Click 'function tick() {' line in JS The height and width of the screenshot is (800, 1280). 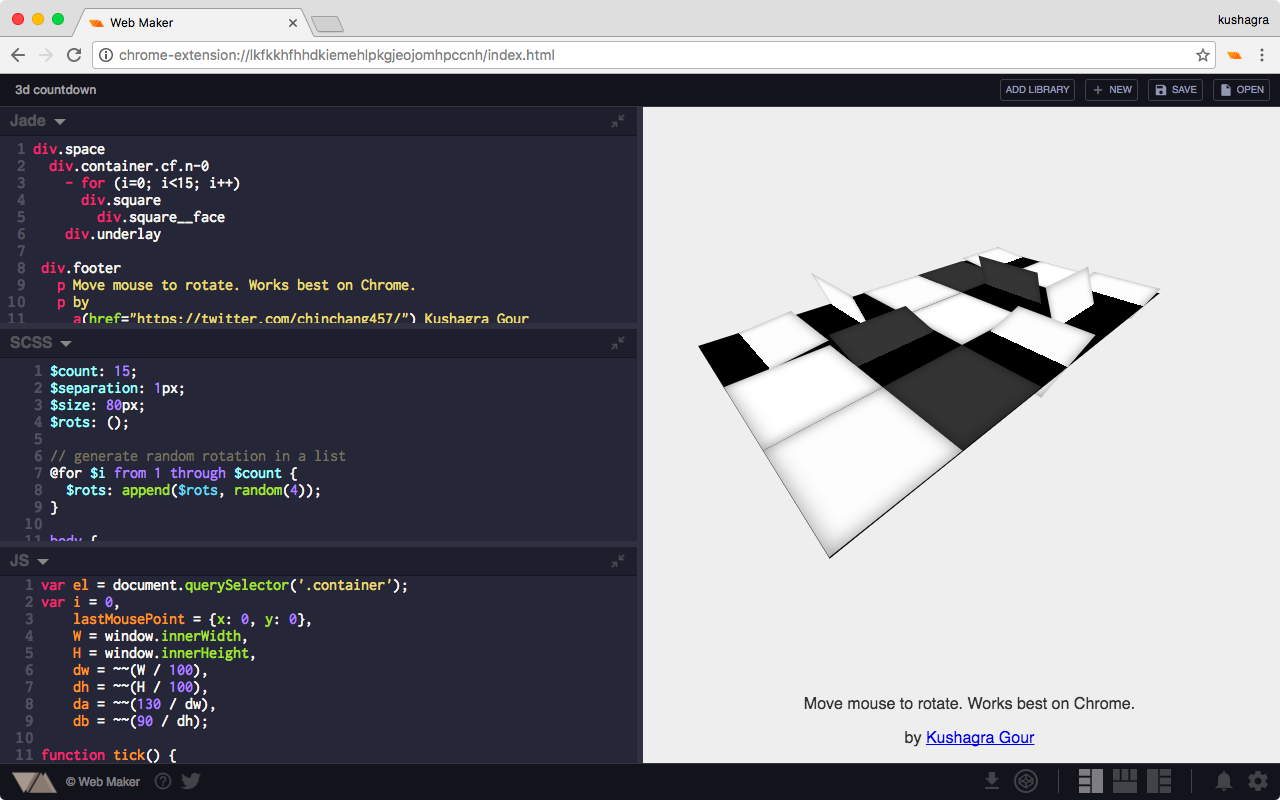[109, 755]
